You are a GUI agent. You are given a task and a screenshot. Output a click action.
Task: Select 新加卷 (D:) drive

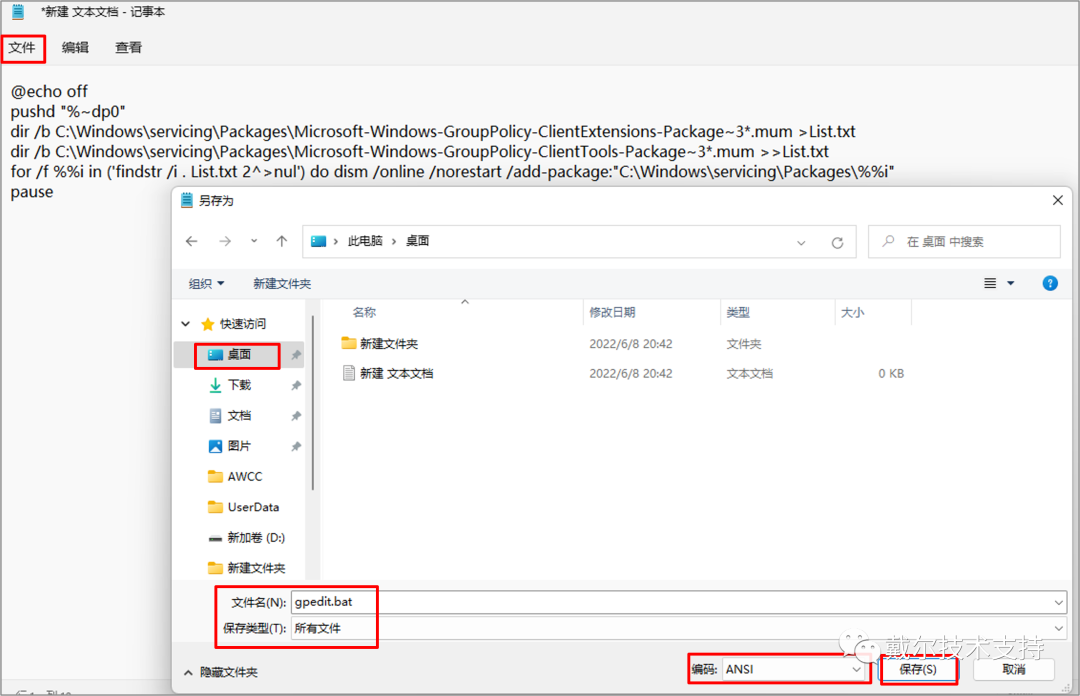256,538
